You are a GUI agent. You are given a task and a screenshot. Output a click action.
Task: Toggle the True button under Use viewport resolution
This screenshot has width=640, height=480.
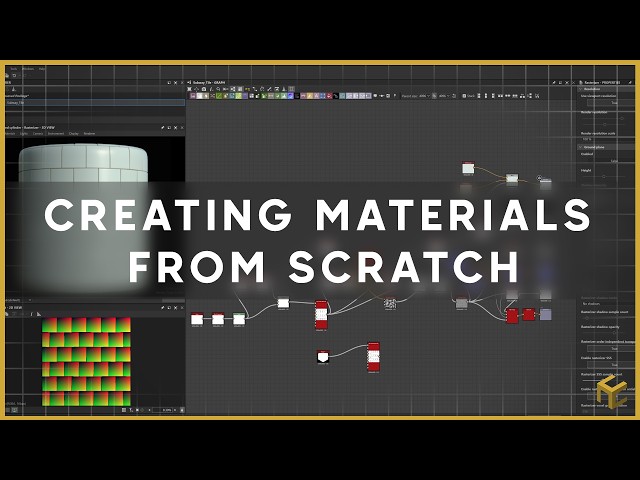point(611,103)
